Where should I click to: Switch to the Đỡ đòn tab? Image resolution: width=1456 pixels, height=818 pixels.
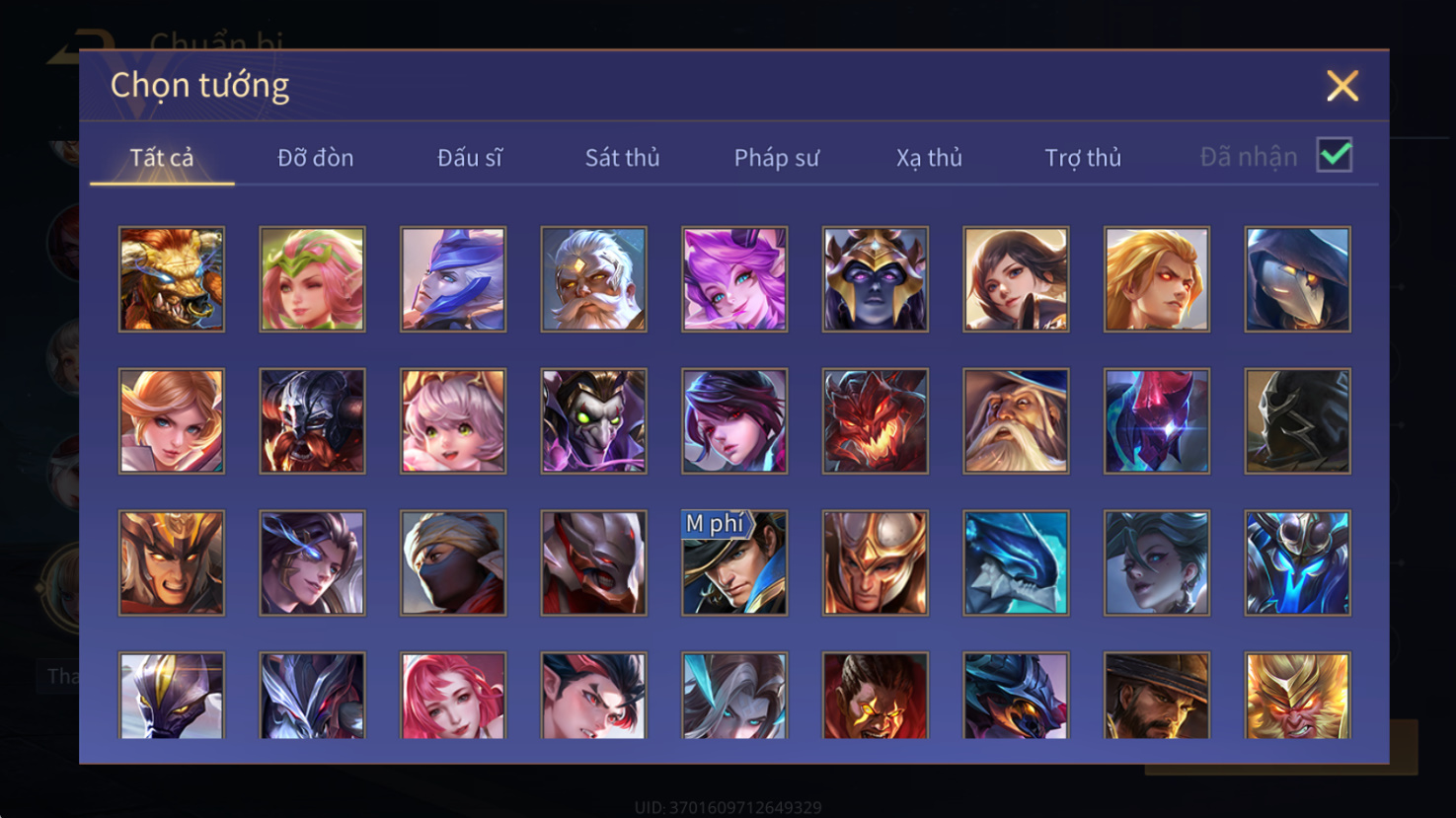[x=315, y=158]
